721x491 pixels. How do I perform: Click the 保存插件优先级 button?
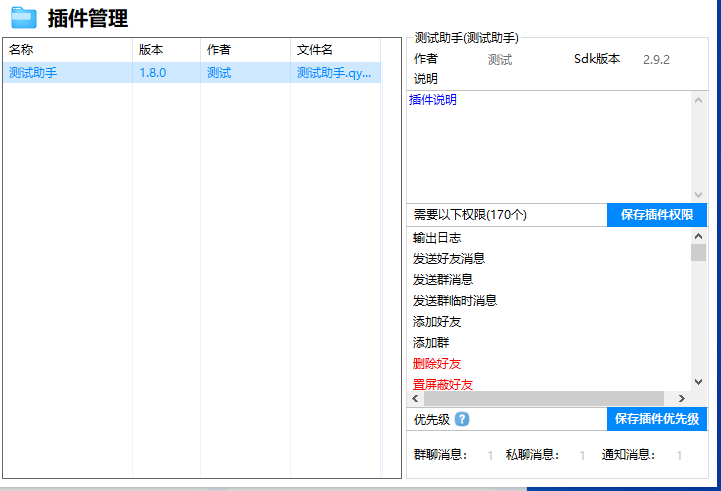coord(657,419)
